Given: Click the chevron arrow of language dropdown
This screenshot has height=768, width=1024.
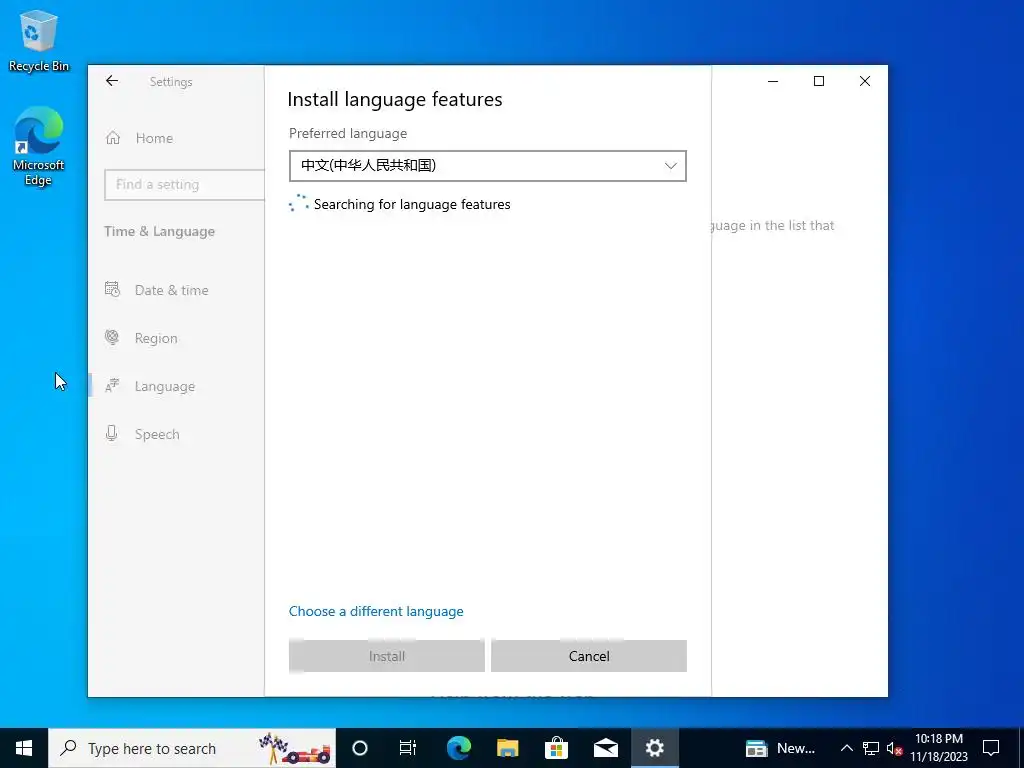Looking at the screenshot, I should click(x=671, y=166).
